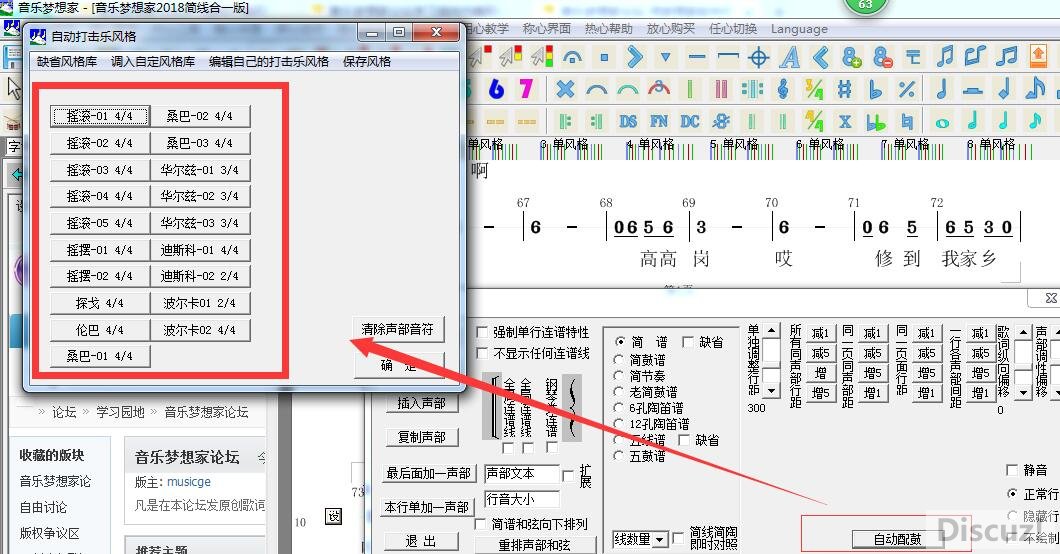1060x554 pixels.
Task: Click the FN marking icon
Action: coord(659,122)
